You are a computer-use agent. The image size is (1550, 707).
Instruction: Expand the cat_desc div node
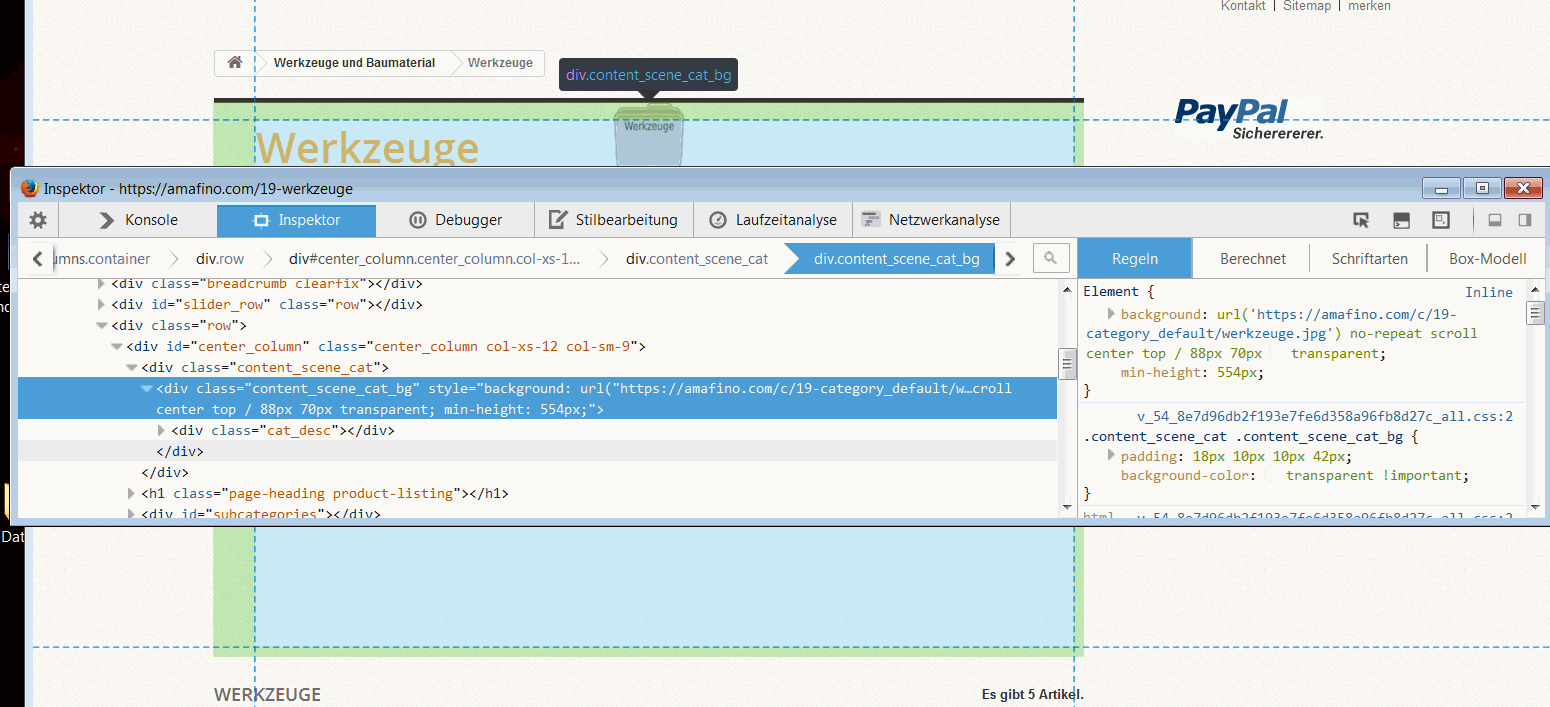point(162,431)
